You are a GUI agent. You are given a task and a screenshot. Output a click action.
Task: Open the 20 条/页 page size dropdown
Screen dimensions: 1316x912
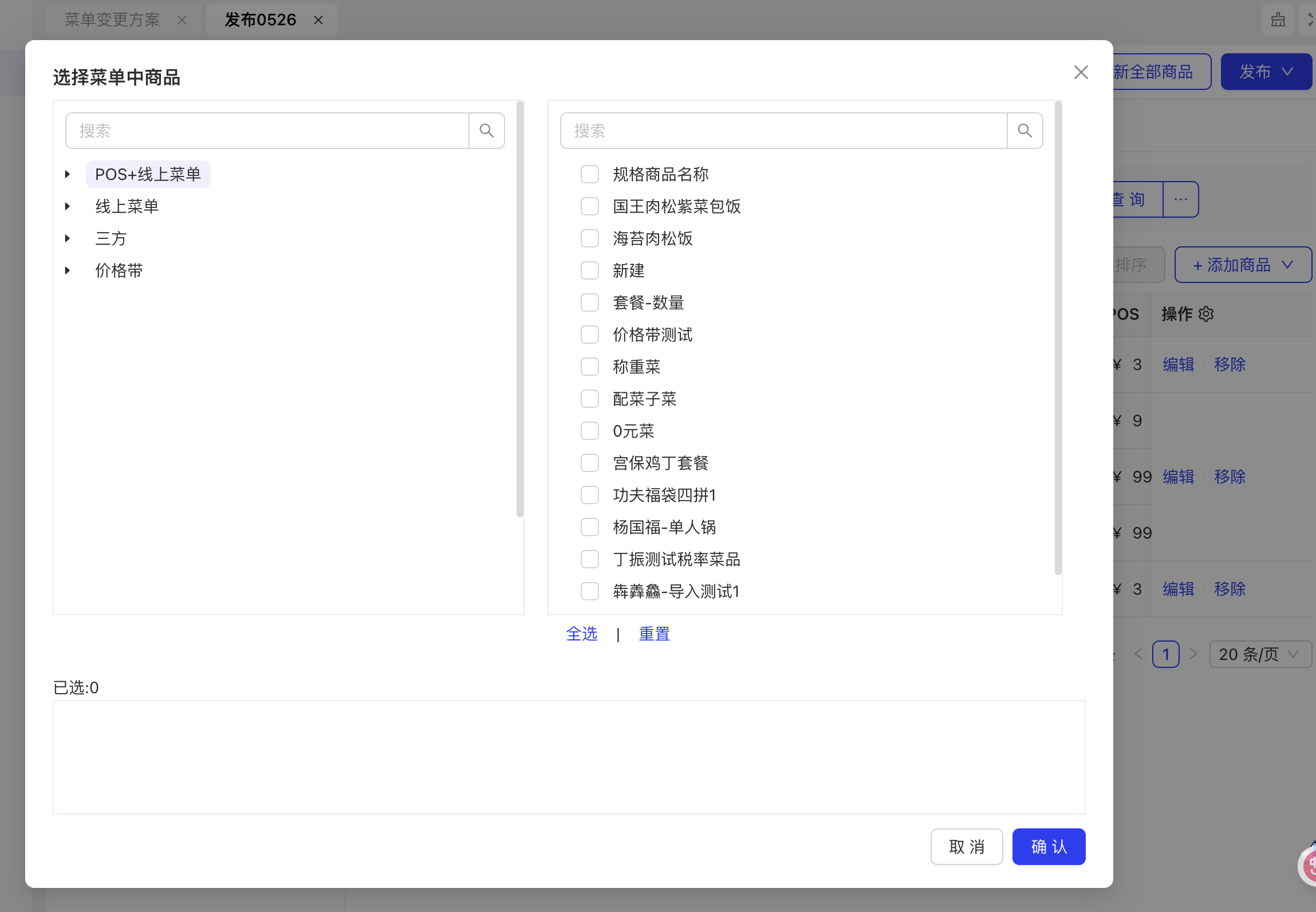pyautogui.click(x=1259, y=654)
